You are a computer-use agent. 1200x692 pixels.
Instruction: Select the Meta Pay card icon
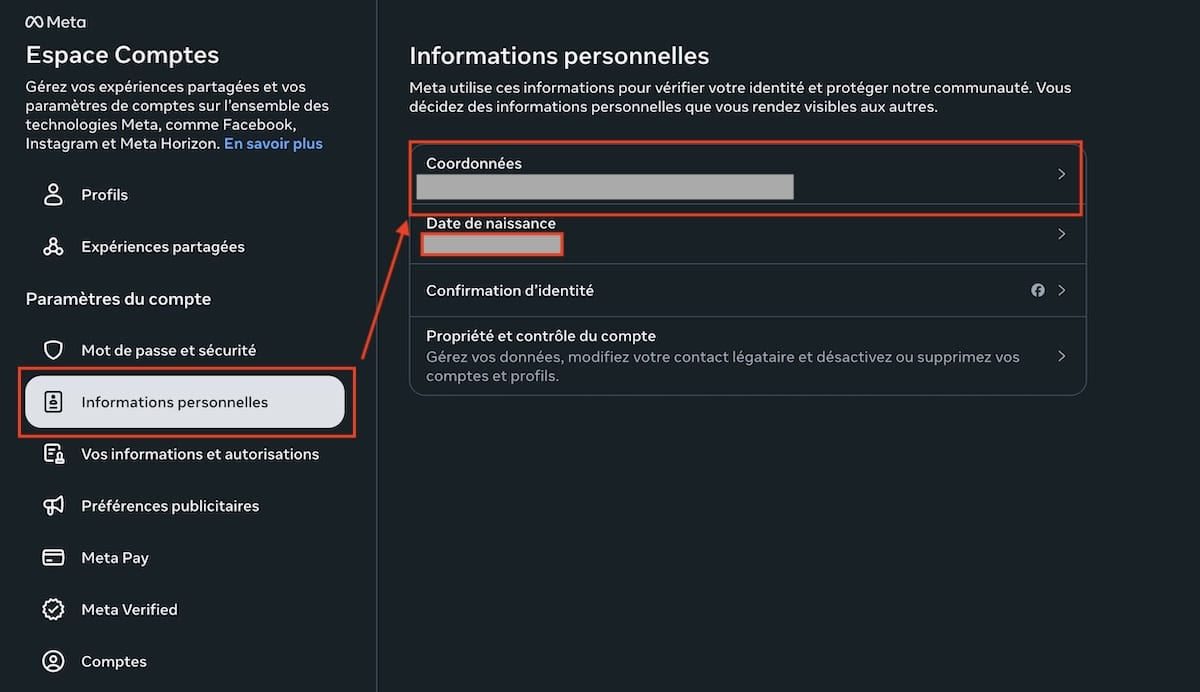[53, 558]
